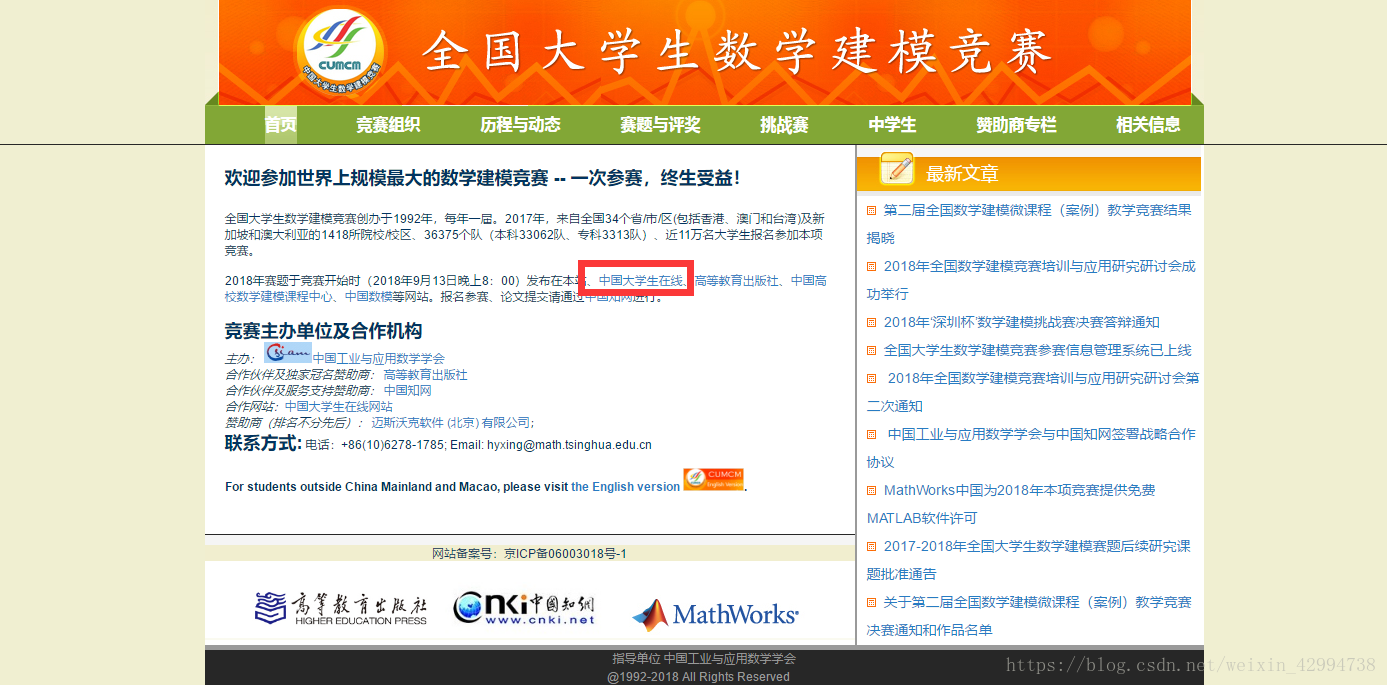Click the 京ICP备06003018号-1 registration text
The width and height of the screenshot is (1387, 685).
click(565, 553)
